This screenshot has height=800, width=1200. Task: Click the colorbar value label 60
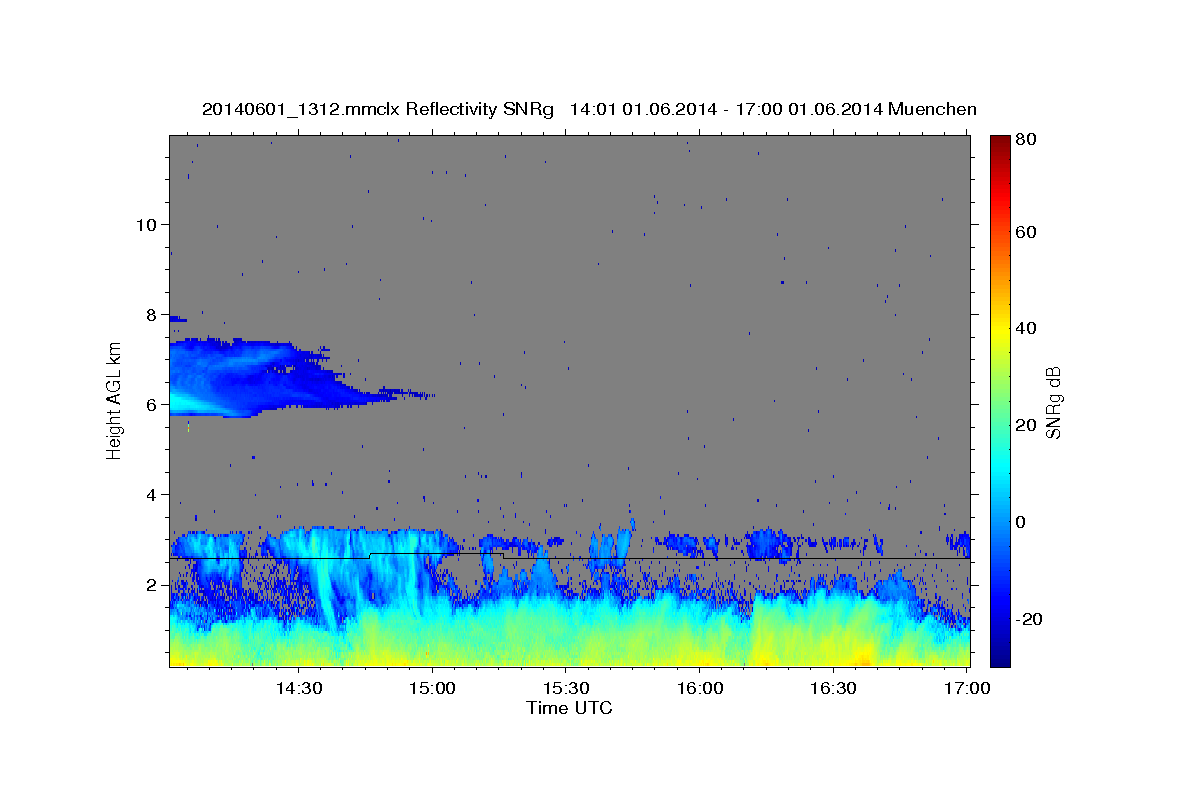click(1025, 232)
